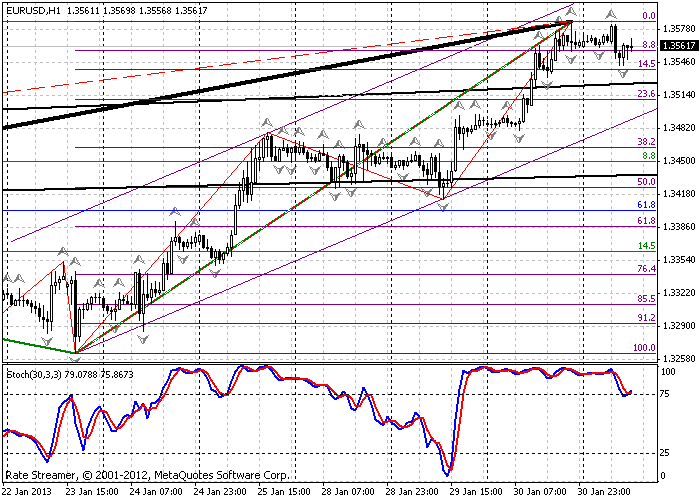Image resolution: width=700 pixels, height=500 pixels.
Task: Click the purple 61.8 Fibonacci level label
Action: [646, 221]
